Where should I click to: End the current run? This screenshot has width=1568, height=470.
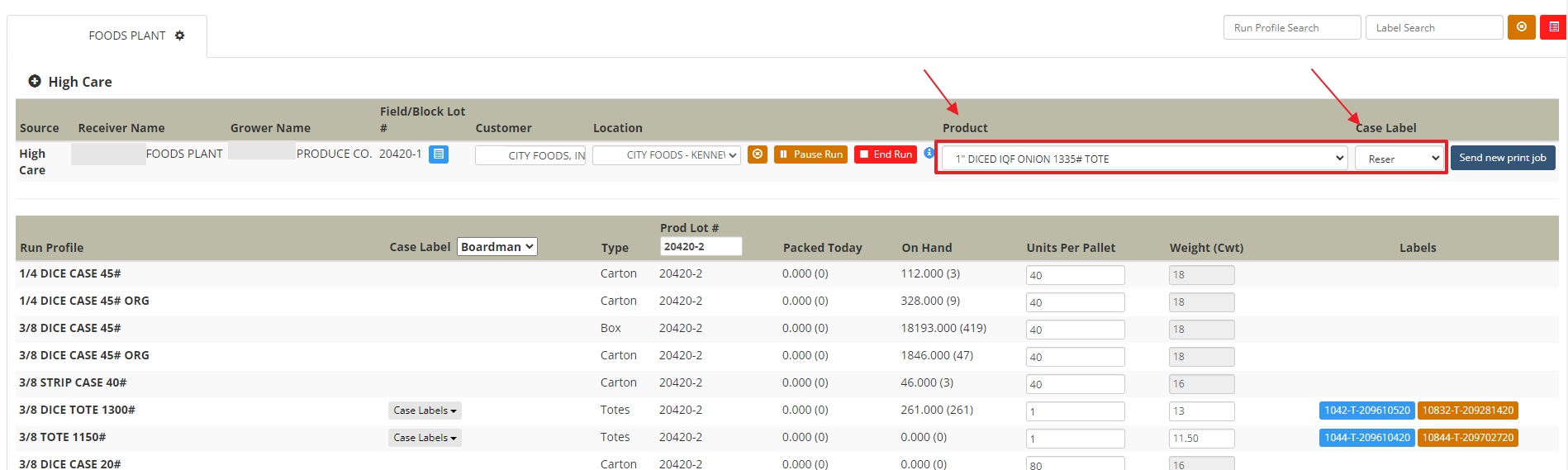point(885,154)
